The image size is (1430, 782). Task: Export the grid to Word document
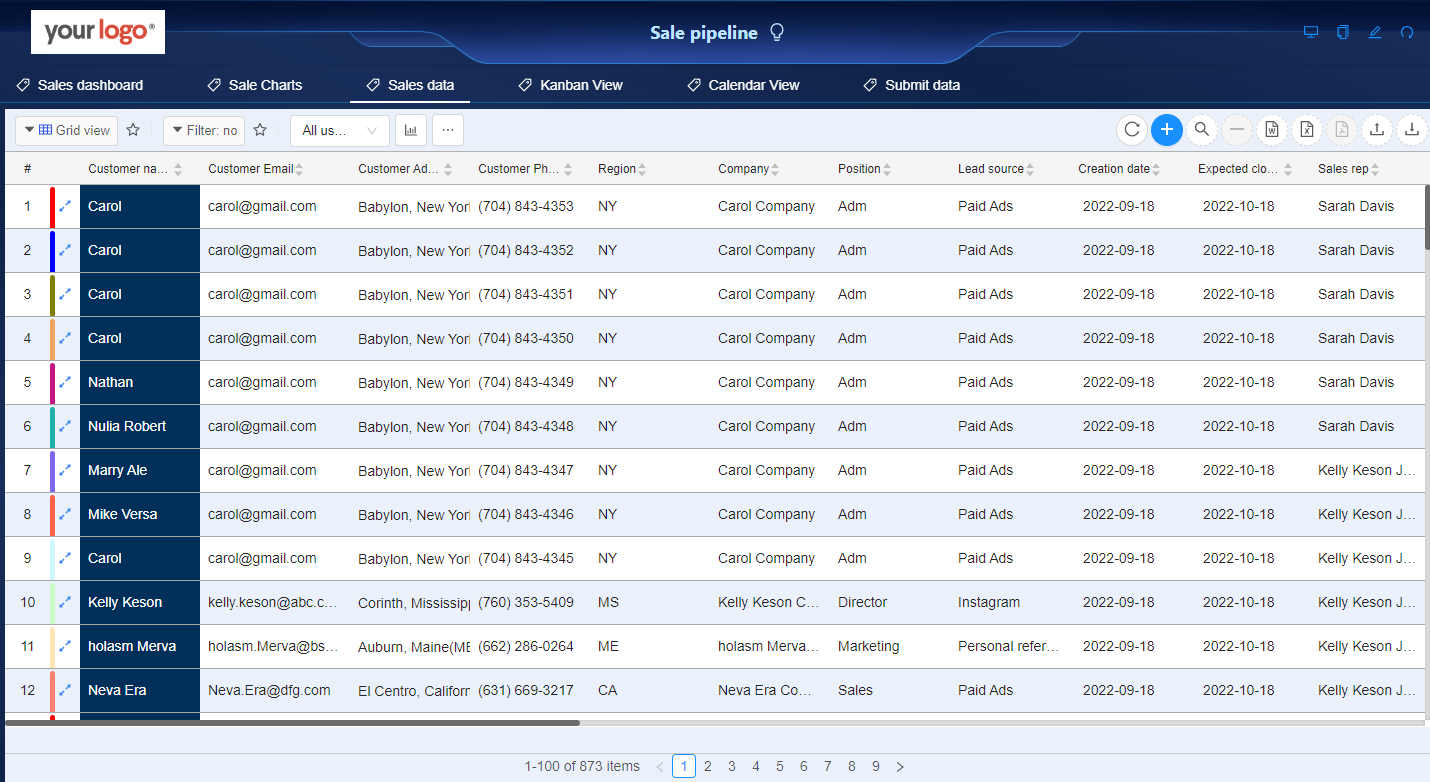point(1272,129)
